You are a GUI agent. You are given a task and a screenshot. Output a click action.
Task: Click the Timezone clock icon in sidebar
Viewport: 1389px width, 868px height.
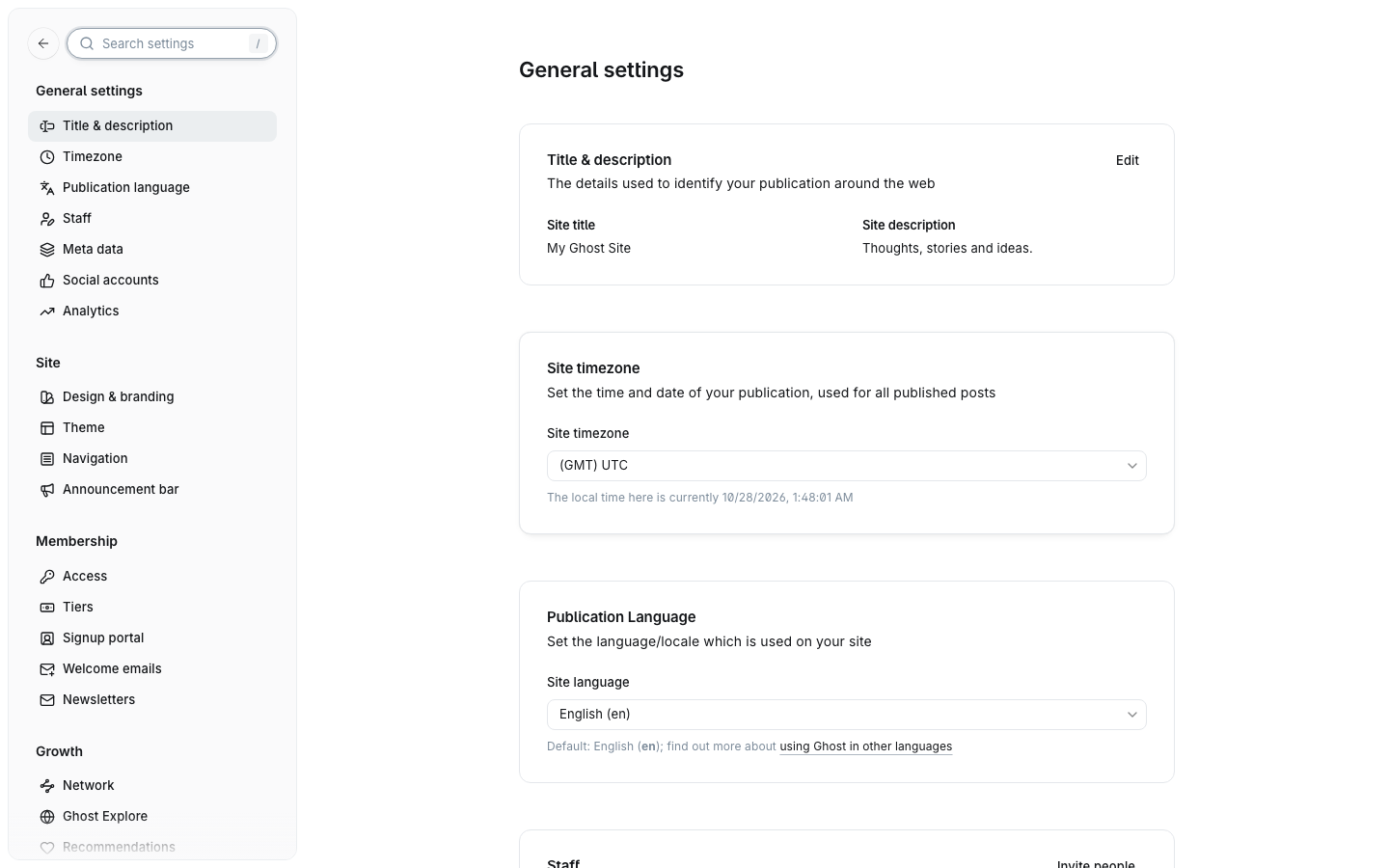tap(47, 157)
